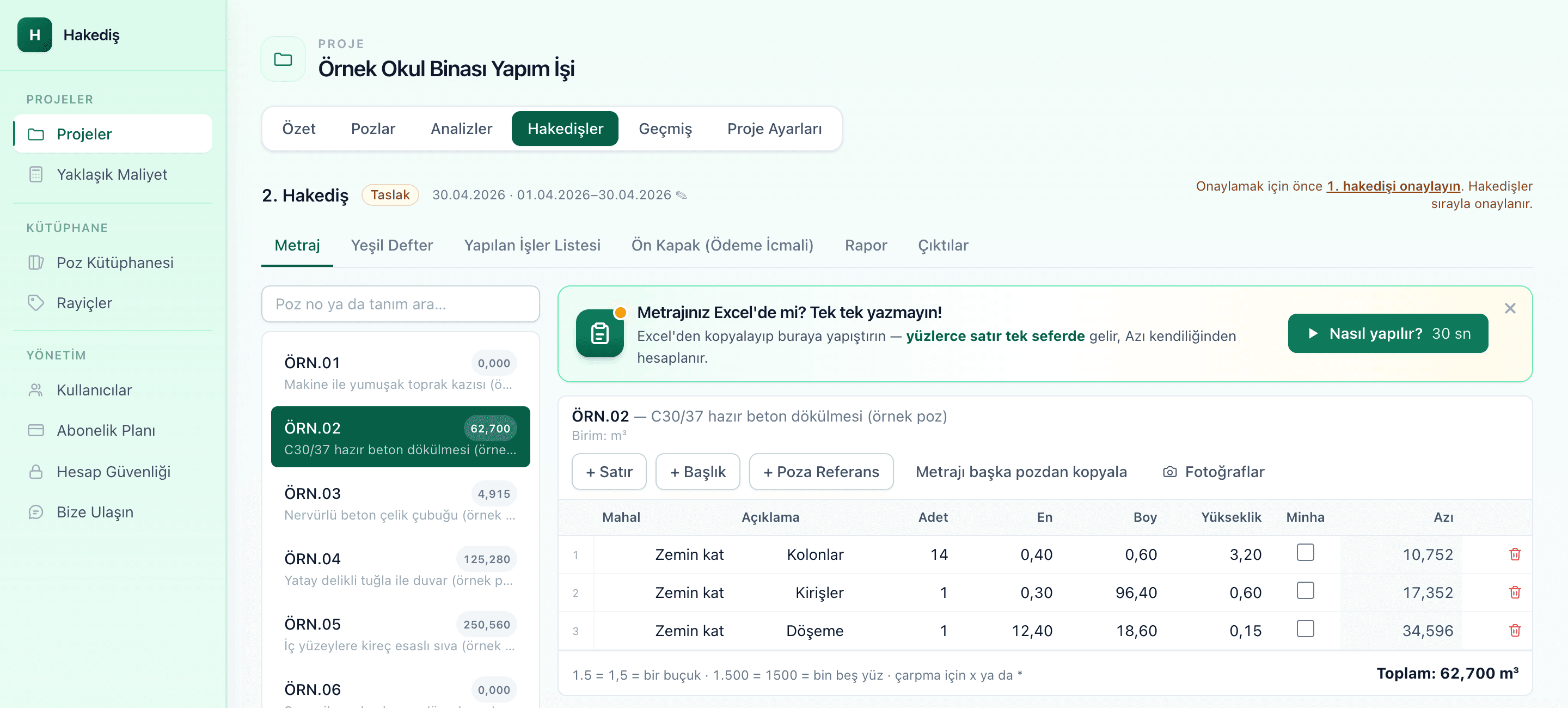Toggle Minha checkbox for Kolonlar row

pyautogui.click(x=1305, y=552)
